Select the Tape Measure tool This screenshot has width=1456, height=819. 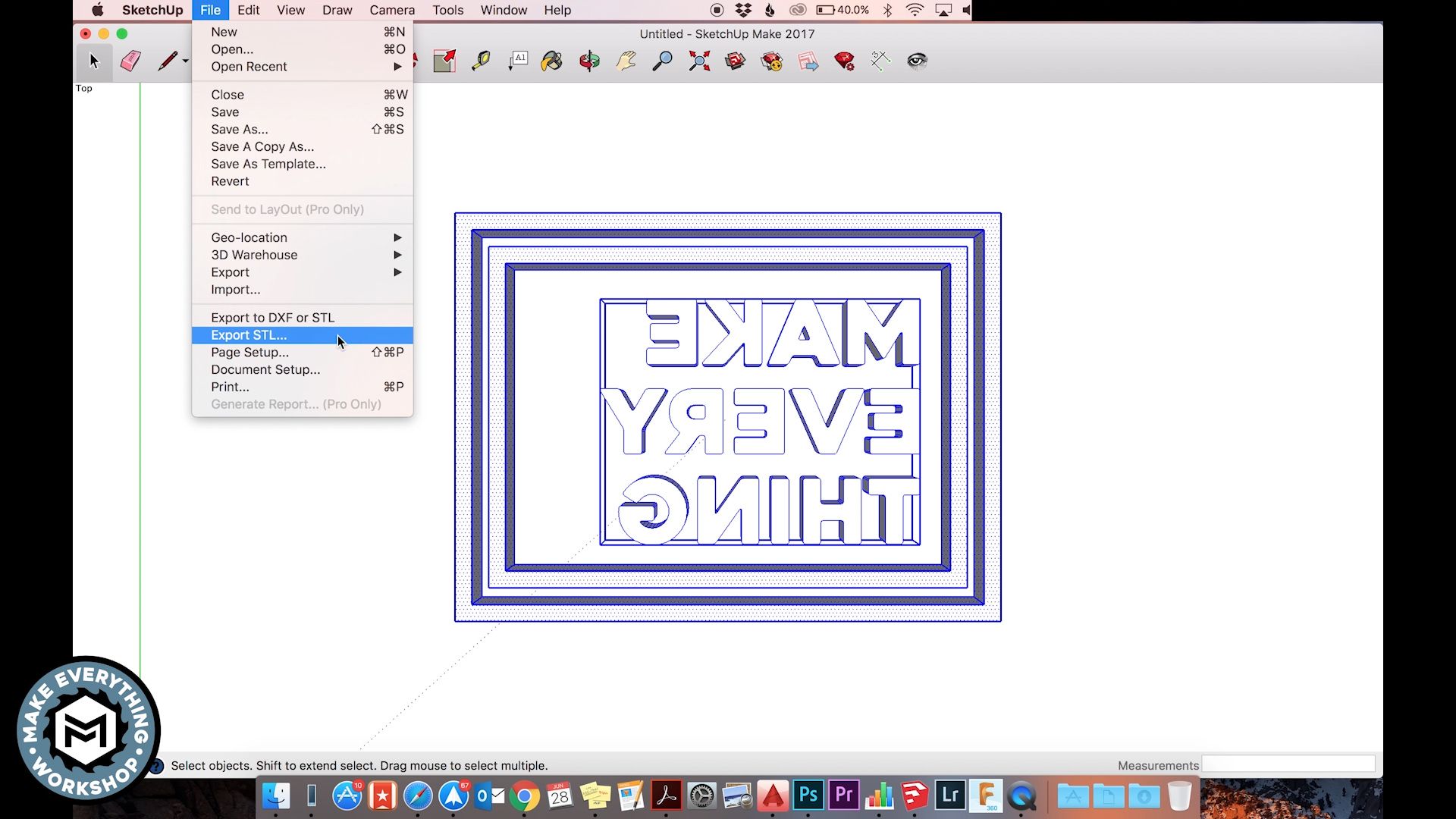[x=481, y=61]
